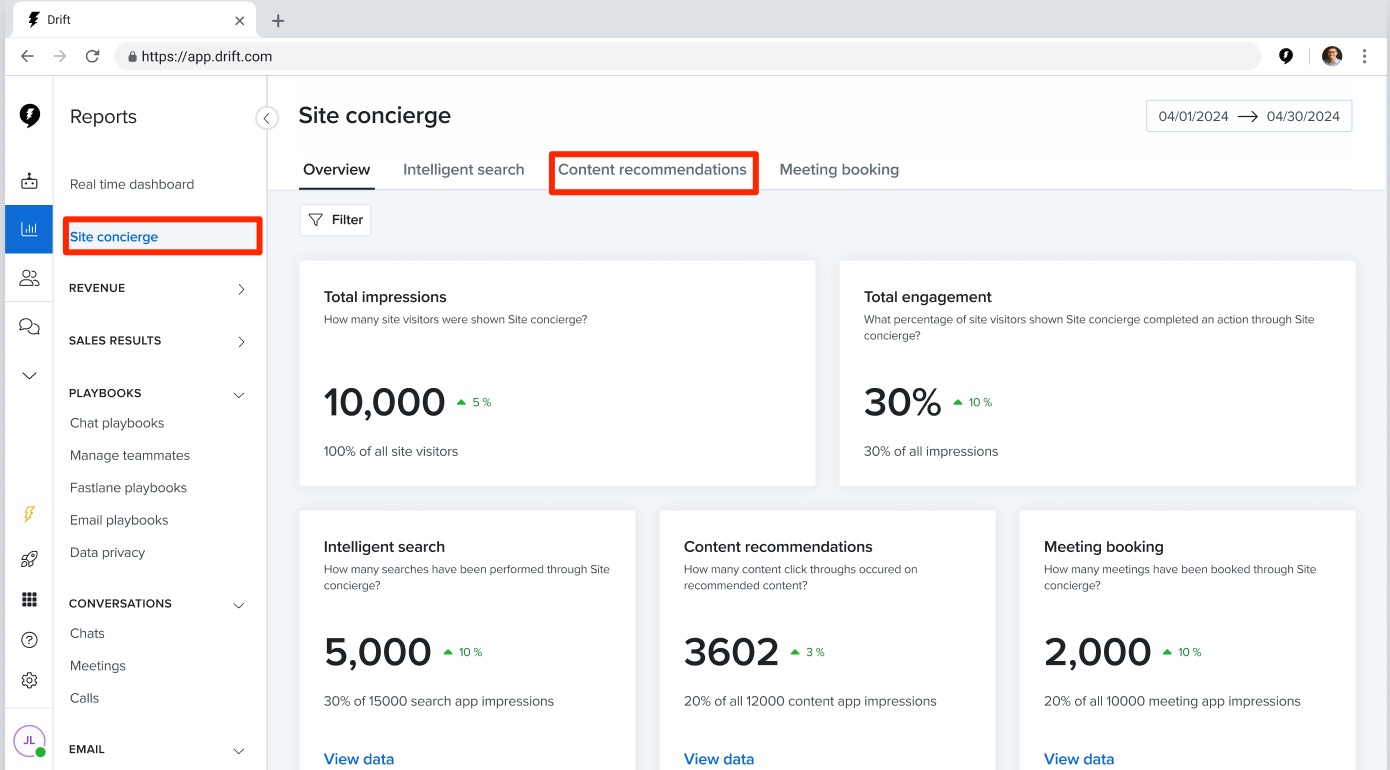The height and width of the screenshot is (770, 1390).
Task: Collapse the EMAIL section chevron
Action: click(x=239, y=751)
